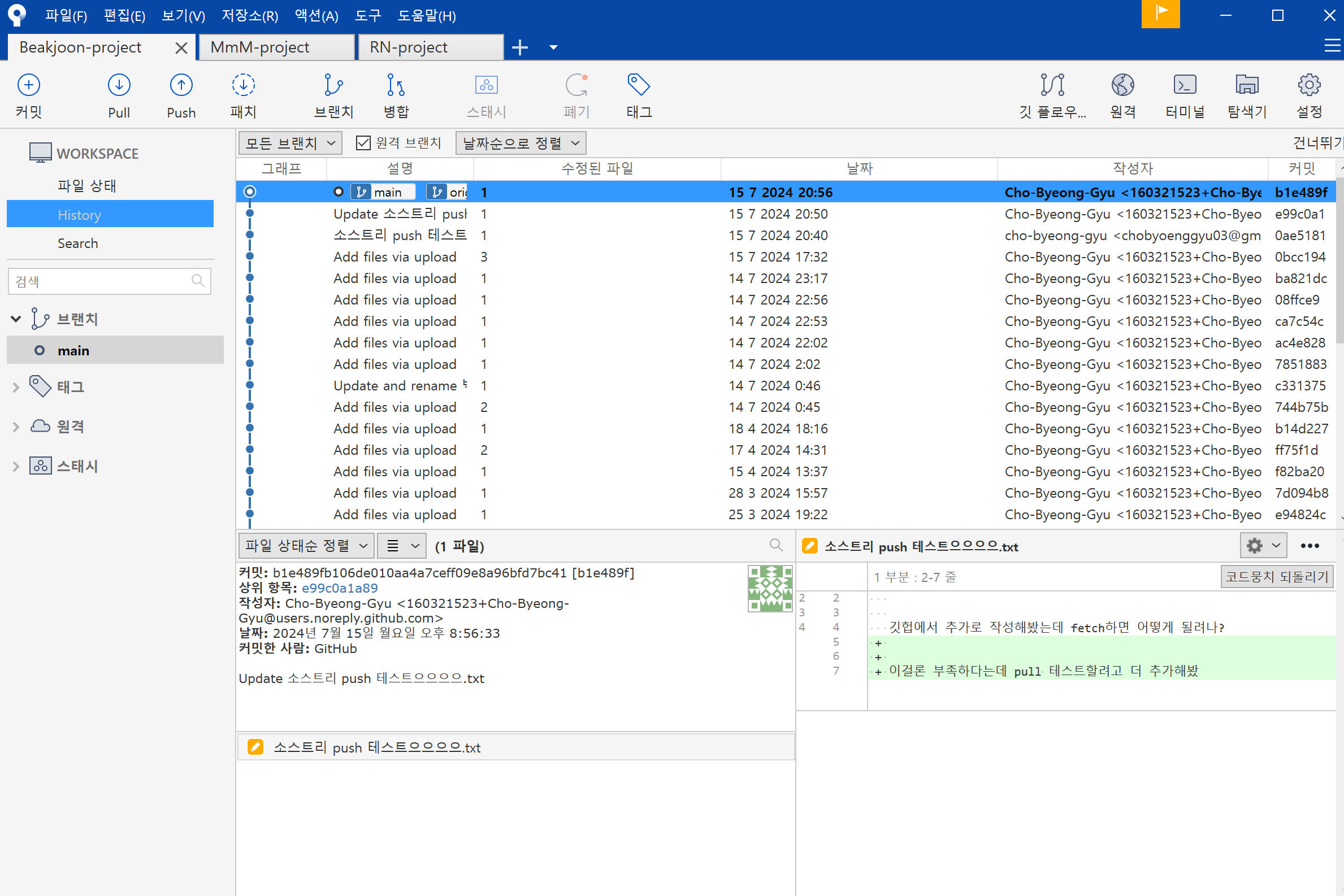The image size is (1344, 896).
Task: Select commit 0bcc194 dated 15 7 2024 17:32
Action: coord(786,256)
